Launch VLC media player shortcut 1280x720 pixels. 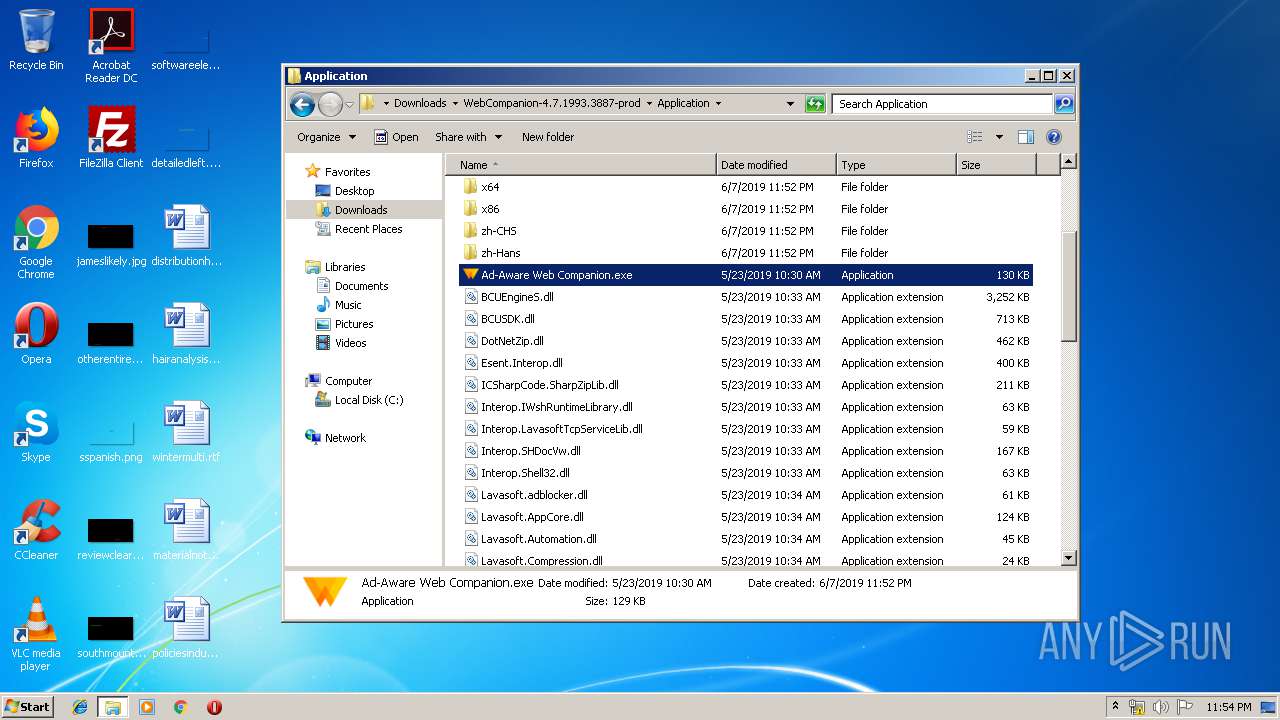click(x=36, y=634)
